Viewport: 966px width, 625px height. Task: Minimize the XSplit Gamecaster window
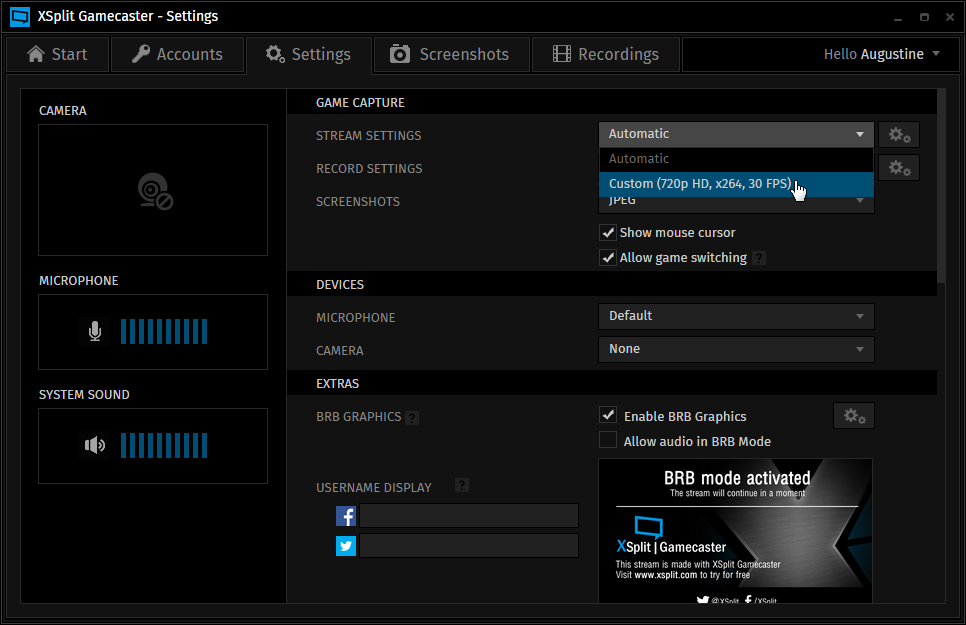point(898,18)
